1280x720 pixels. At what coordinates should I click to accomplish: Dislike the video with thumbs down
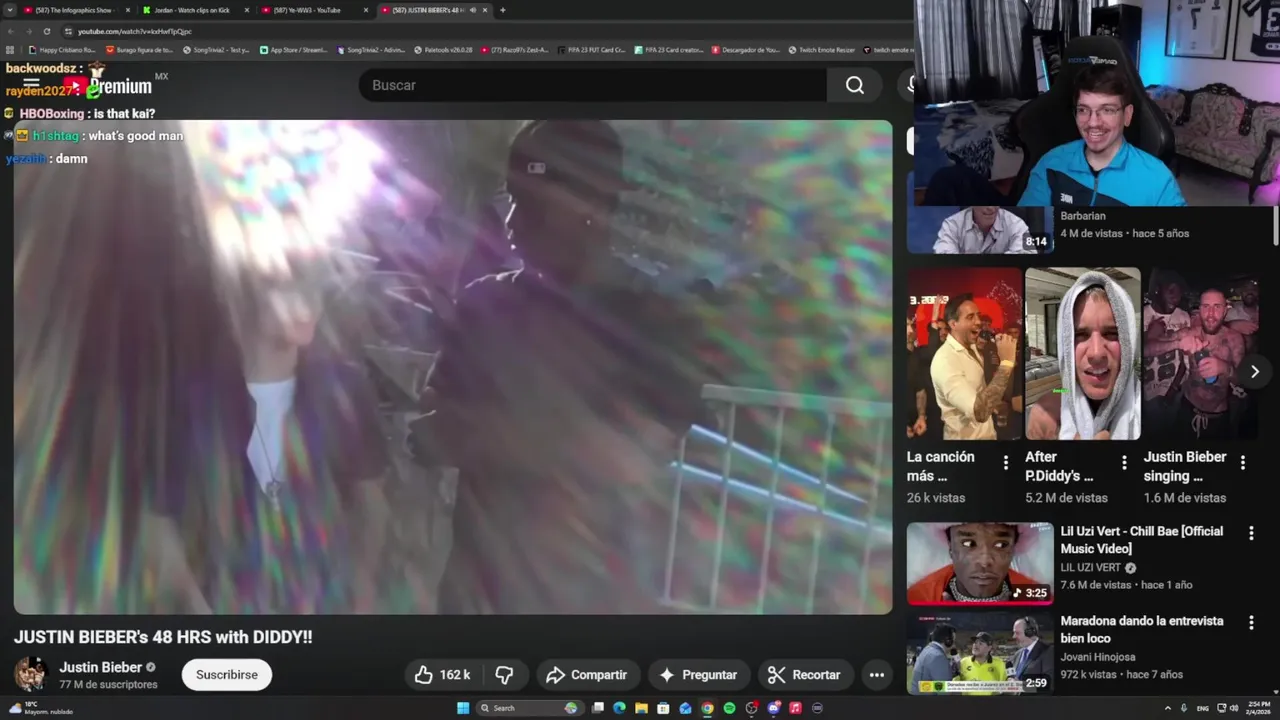(504, 675)
